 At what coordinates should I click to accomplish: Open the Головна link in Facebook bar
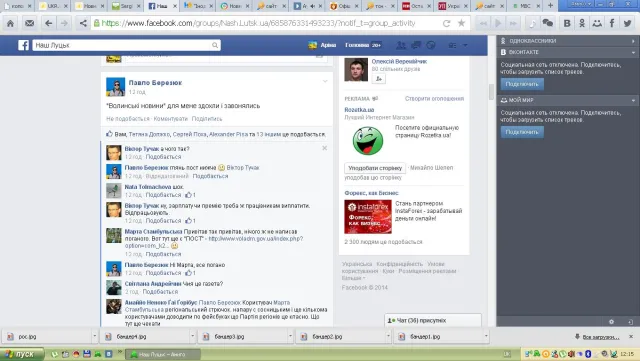(x=357, y=45)
